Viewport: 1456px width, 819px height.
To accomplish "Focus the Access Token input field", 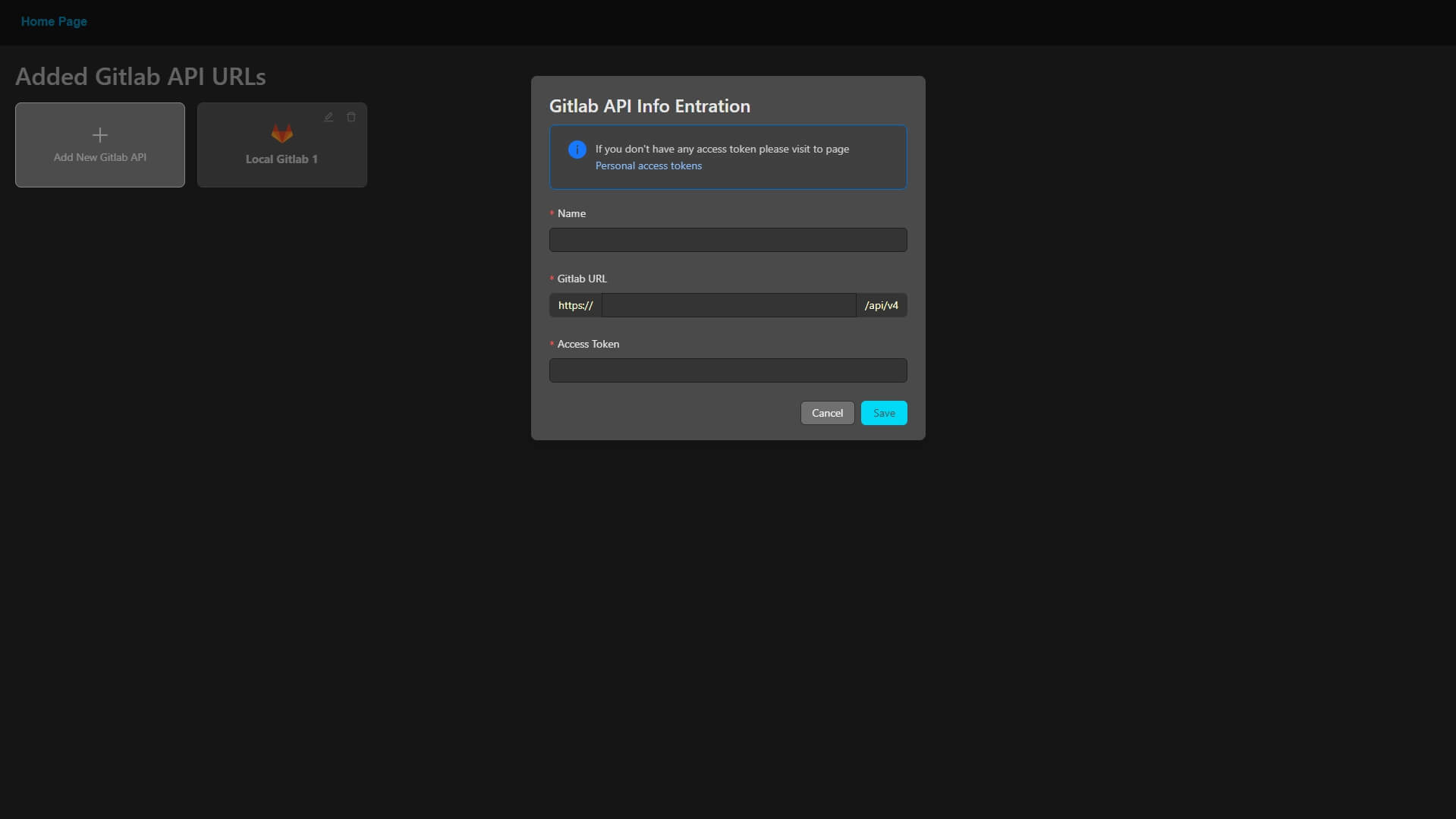I will click(728, 370).
